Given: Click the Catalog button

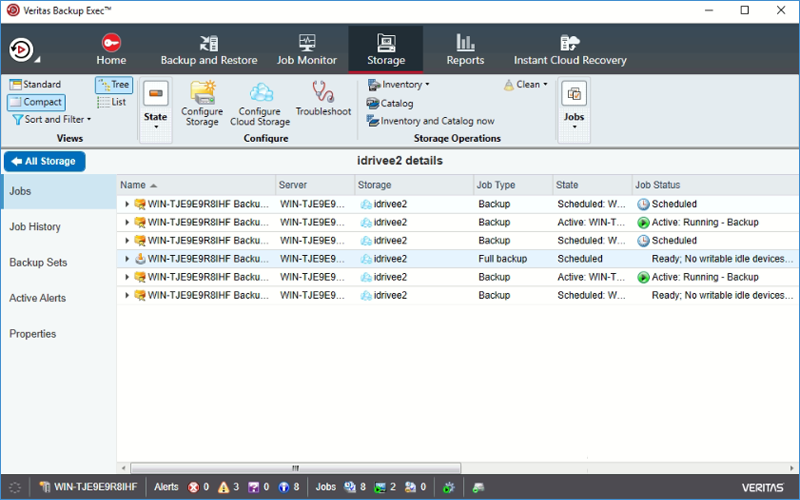Looking at the screenshot, I should point(390,104).
